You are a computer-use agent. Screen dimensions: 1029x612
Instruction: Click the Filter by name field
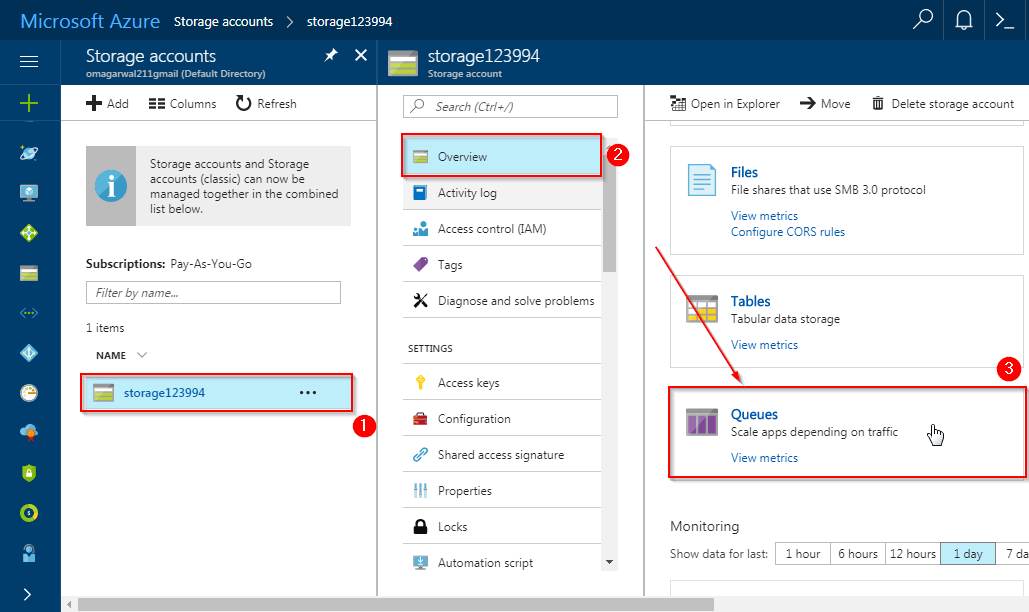coord(213,293)
